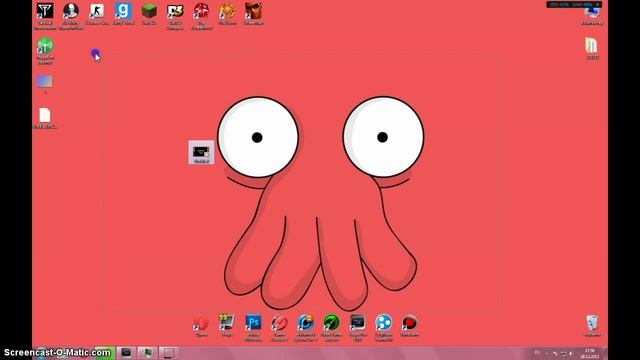Launch Razer Game Booster shortcut
This screenshot has width=640, height=360.
(331, 328)
